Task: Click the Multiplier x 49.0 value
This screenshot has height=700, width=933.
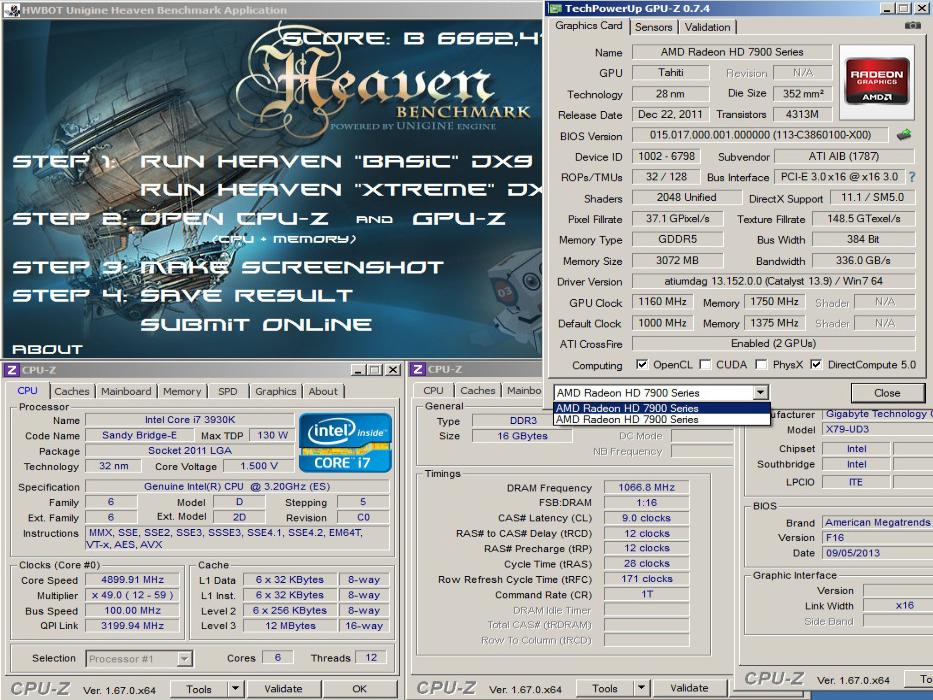Action: [133, 595]
